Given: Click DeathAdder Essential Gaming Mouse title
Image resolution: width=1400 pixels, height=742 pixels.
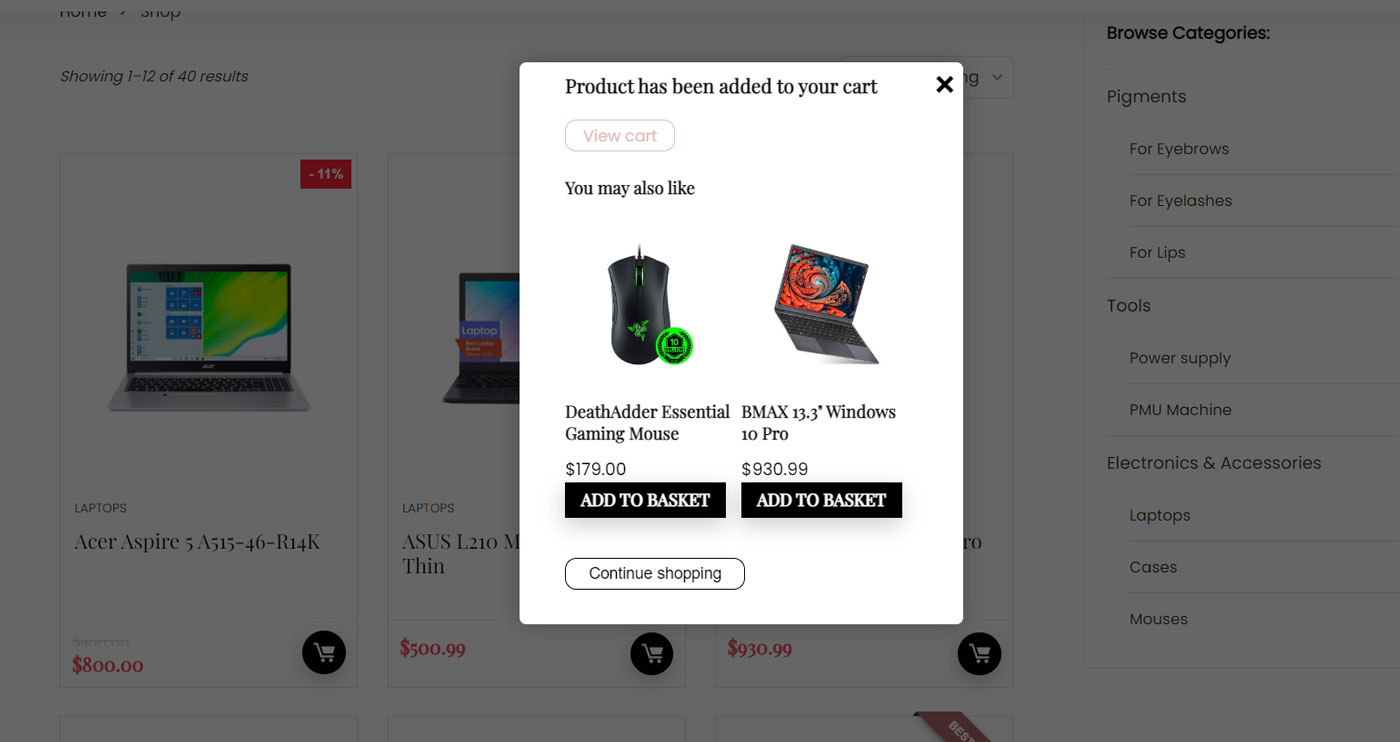Looking at the screenshot, I should pos(647,423).
